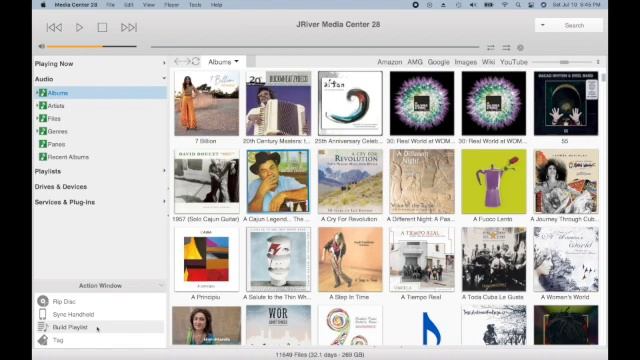Click the Build Playlist icon

(43, 327)
